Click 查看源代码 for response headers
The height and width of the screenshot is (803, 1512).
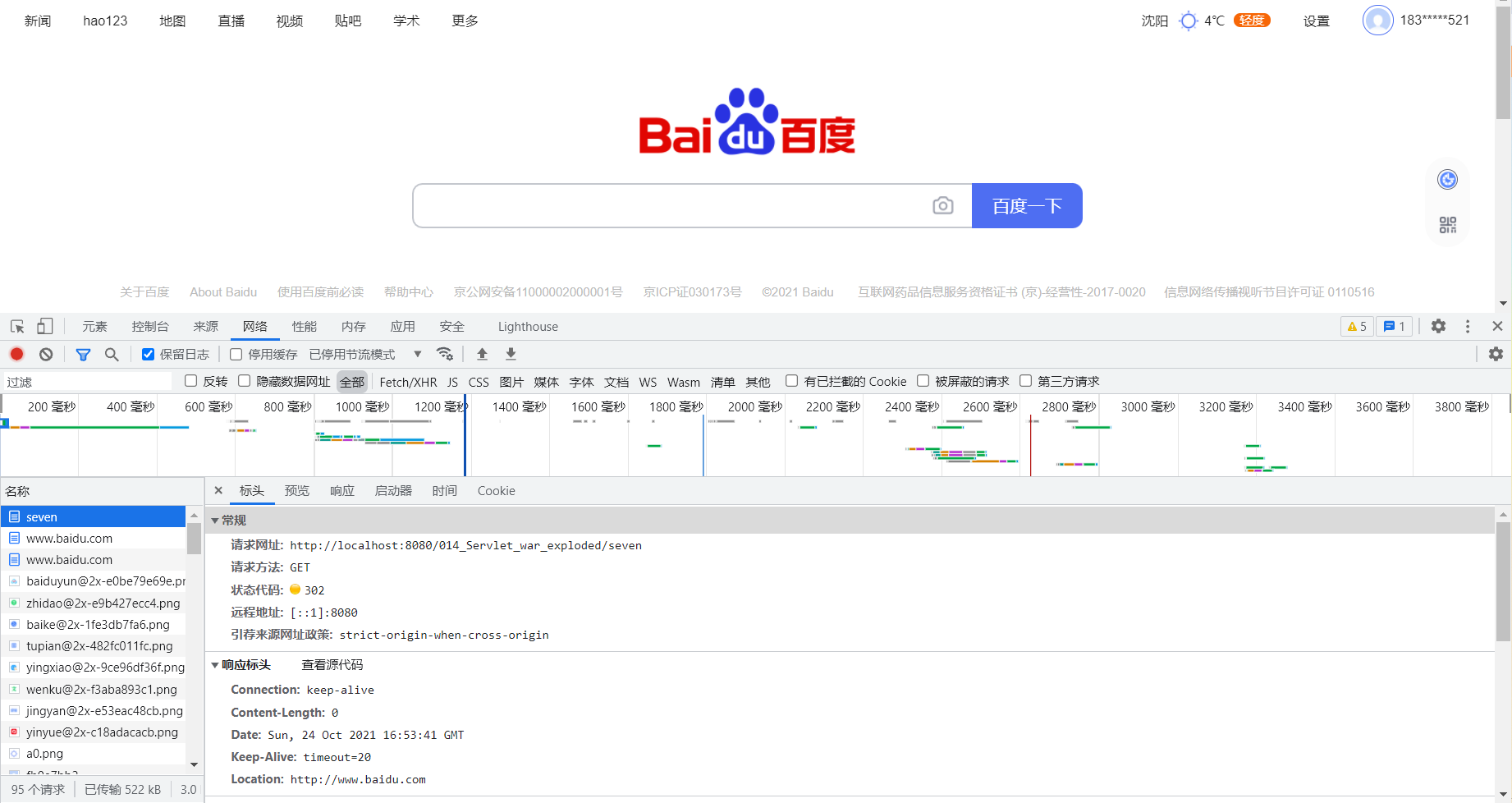[x=332, y=664]
